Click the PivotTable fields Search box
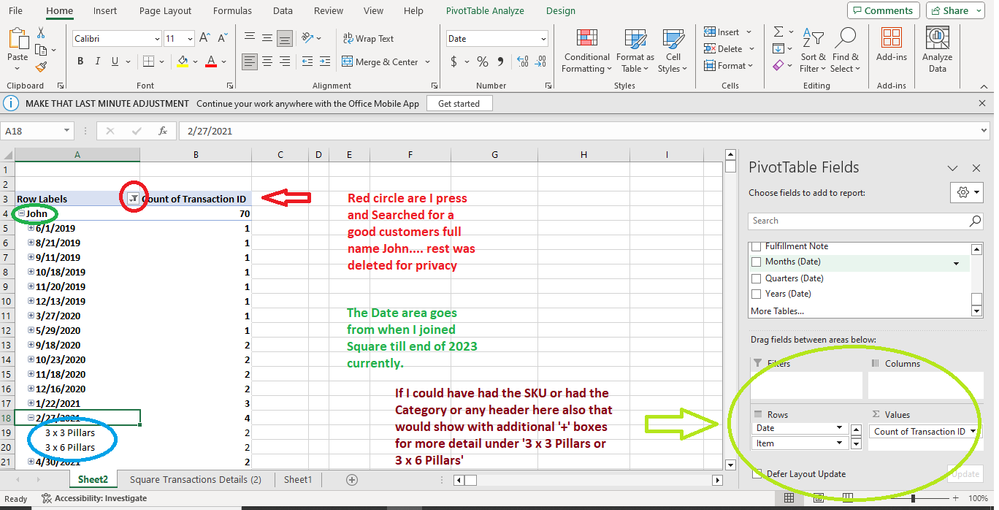999x510 pixels. tap(858, 221)
